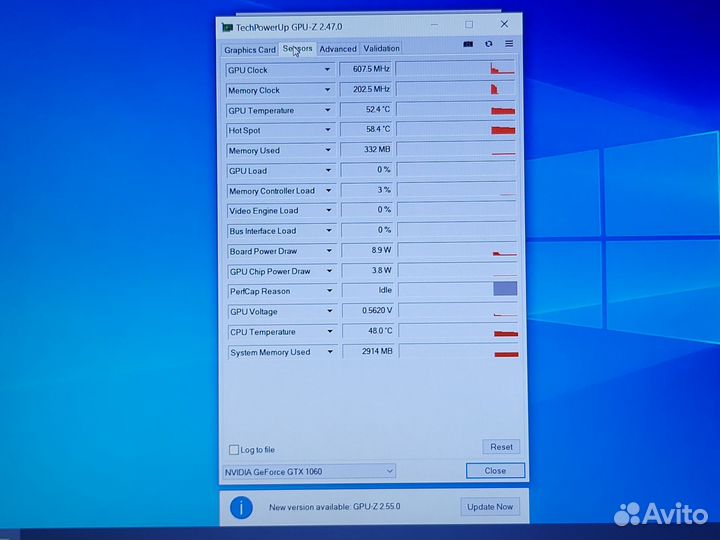Click the Memory Used value field
Viewport: 720px width, 540px height.
click(x=366, y=150)
